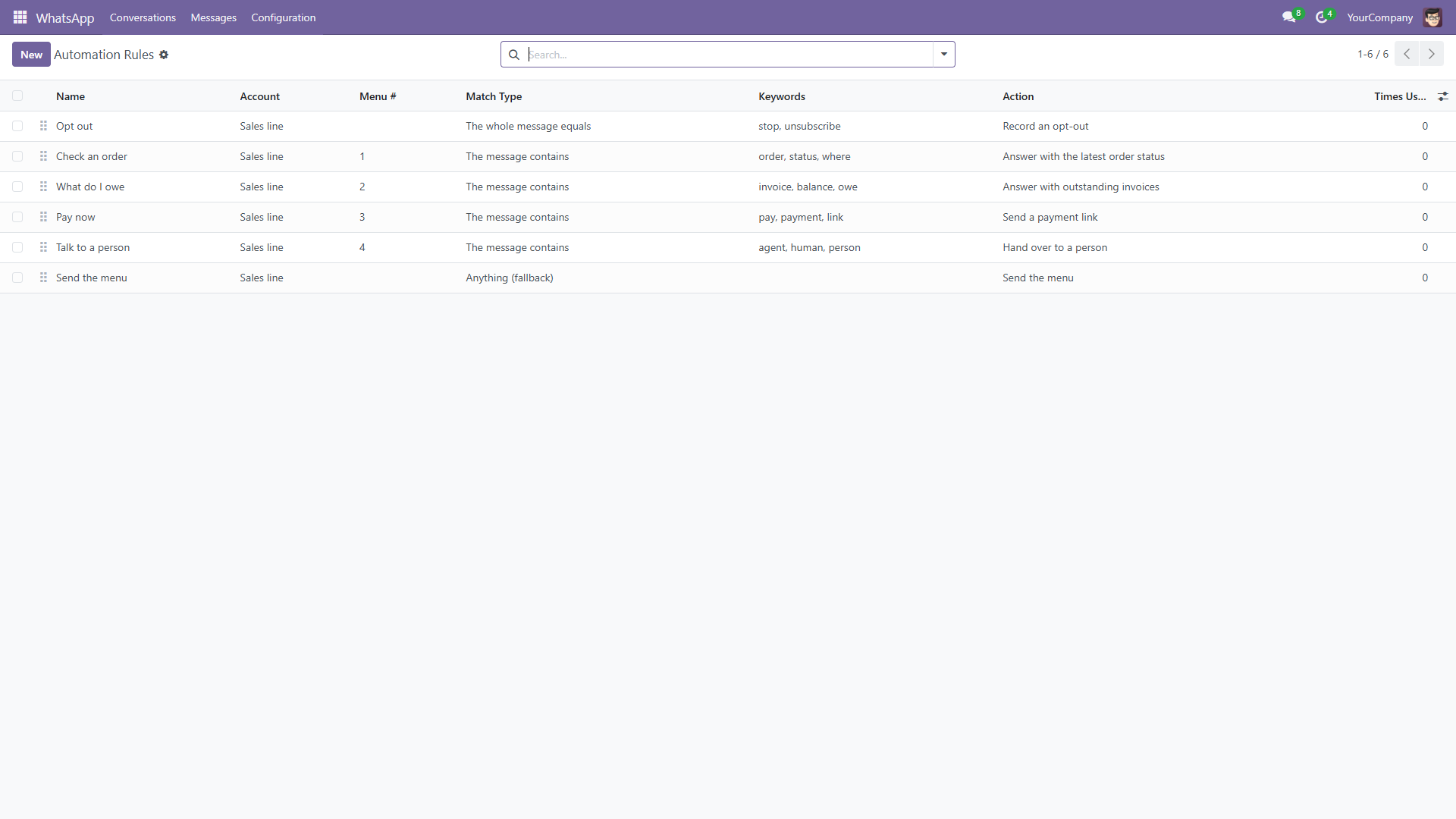1456x819 pixels.
Task: Go to next page arrow
Action: (x=1432, y=54)
